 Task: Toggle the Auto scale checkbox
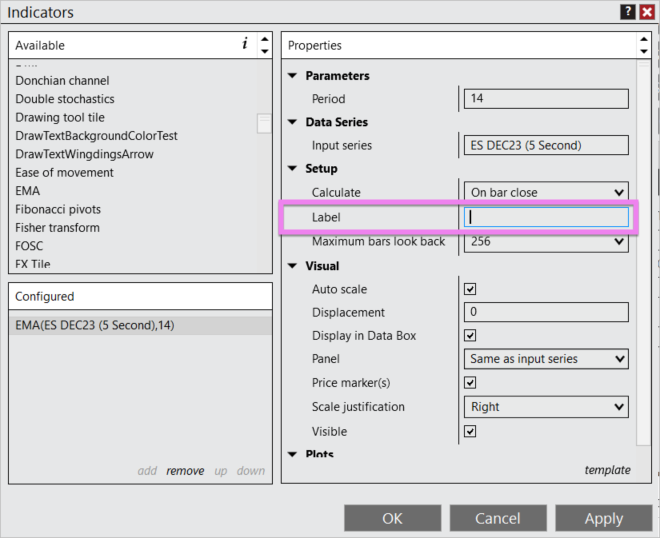(x=470, y=289)
